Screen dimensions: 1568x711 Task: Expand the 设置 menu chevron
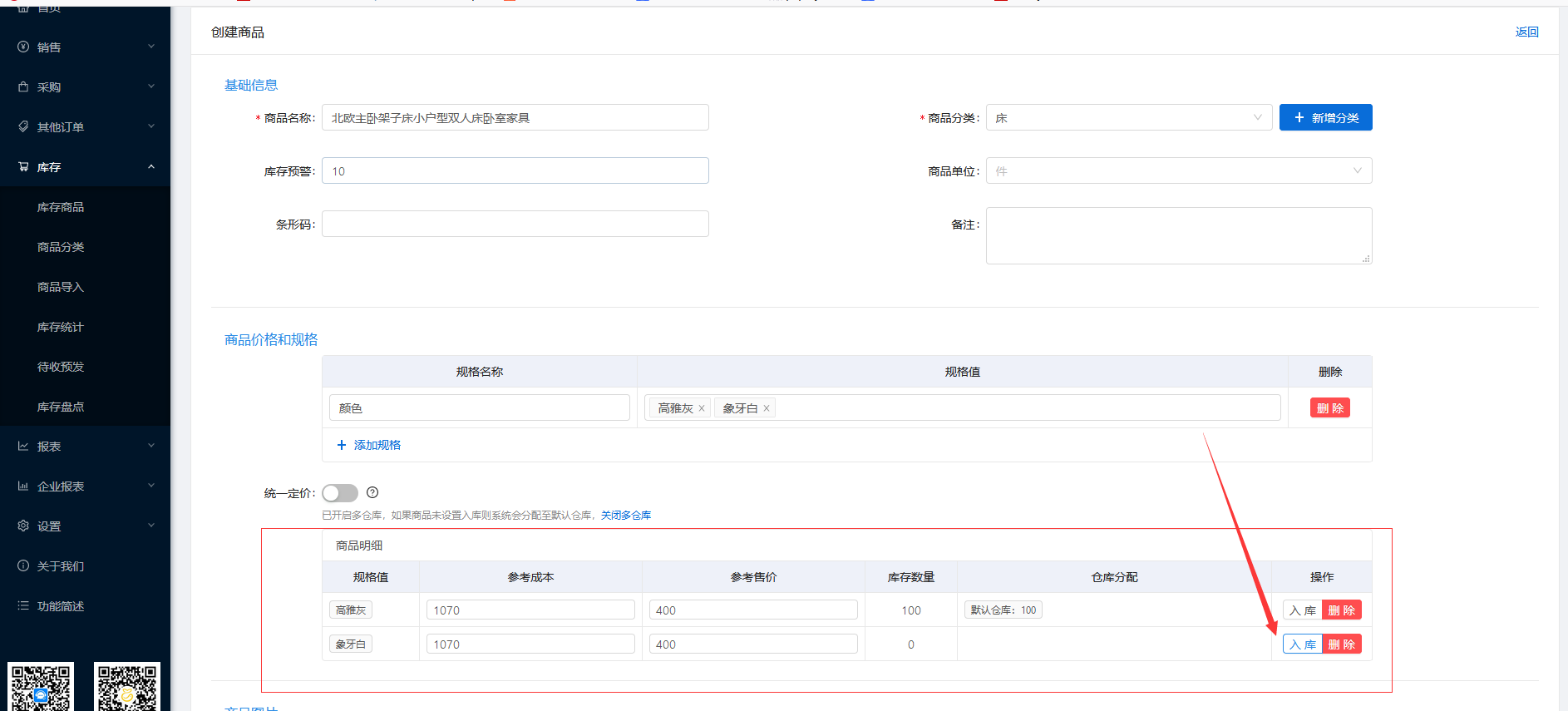(x=151, y=526)
